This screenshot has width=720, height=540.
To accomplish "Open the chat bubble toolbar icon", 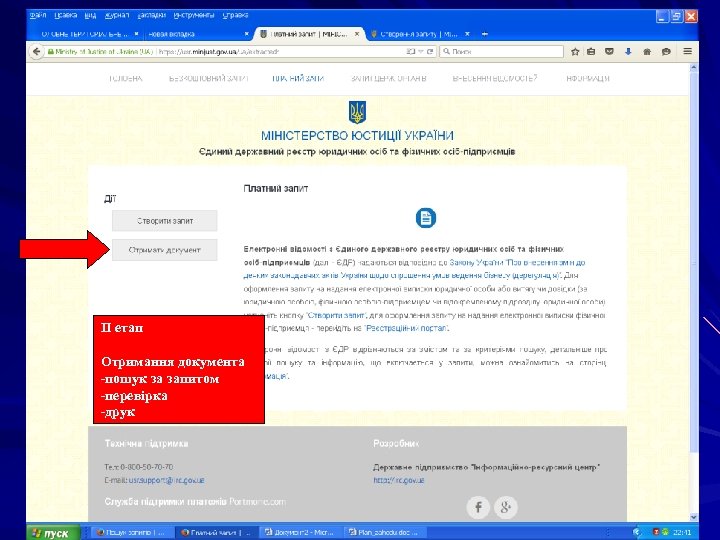I will tap(666, 52).
